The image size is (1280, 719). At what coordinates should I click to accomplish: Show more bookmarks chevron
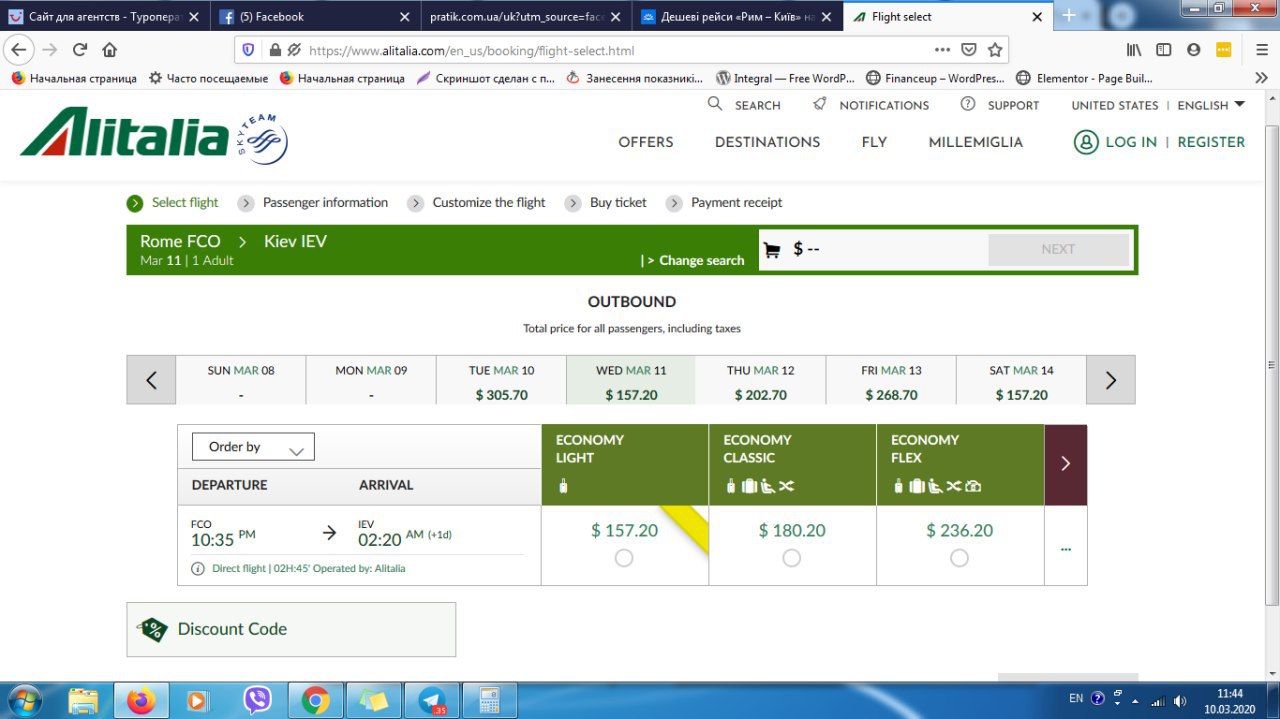pos(1261,78)
